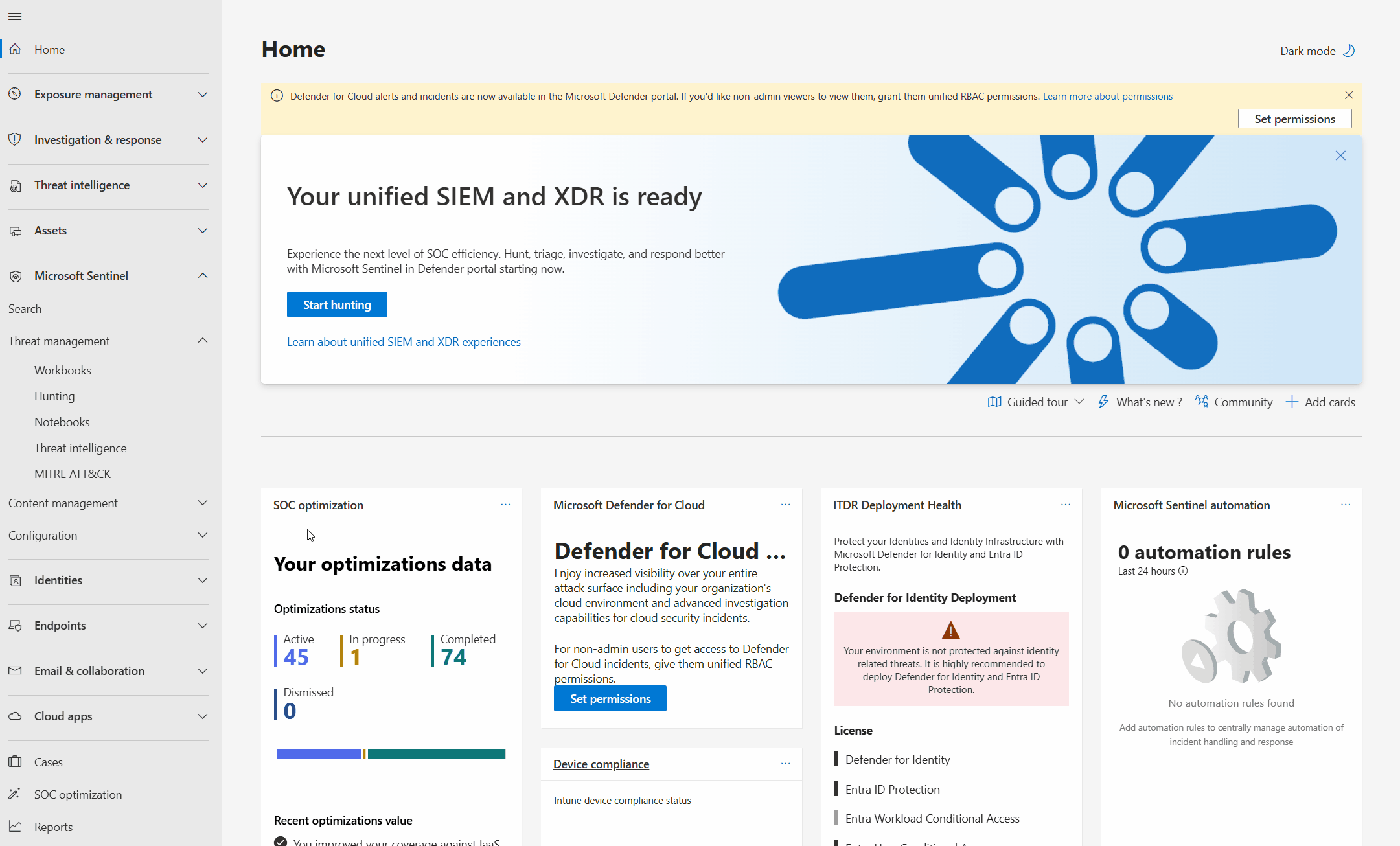Image resolution: width=1400 pixels, height=846 pixels.
Task: Open the hamburger navigation menu
Action: [x=14, y=16]
